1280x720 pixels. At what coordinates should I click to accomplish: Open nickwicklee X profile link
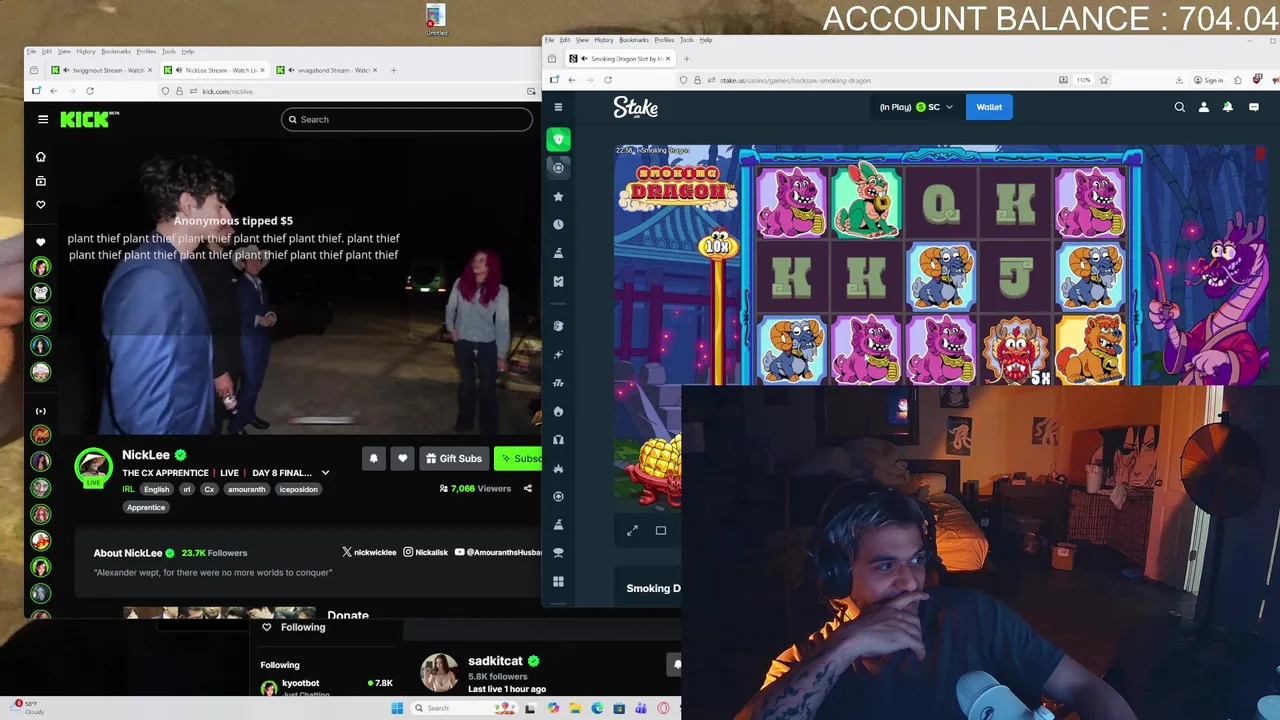coord(369,552)
